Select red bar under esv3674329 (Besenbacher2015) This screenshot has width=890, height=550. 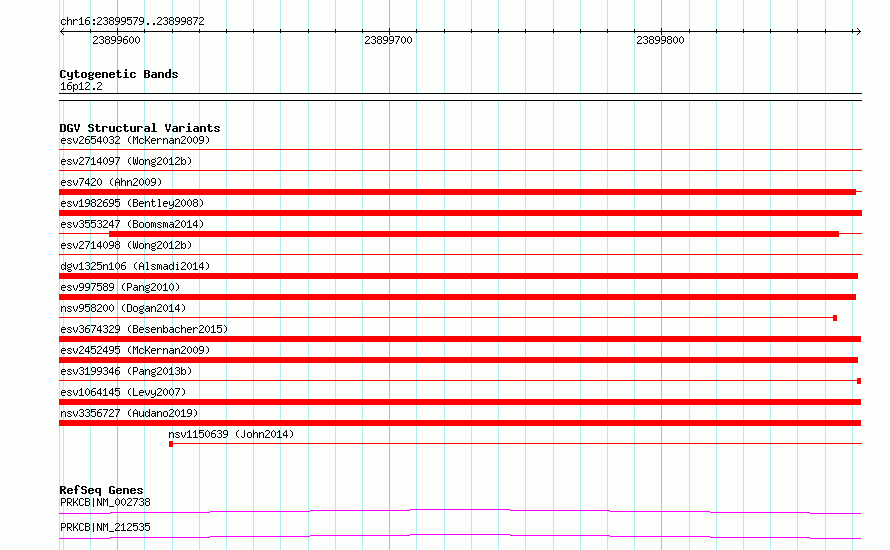pyautogui.click(x=460, y=339)
